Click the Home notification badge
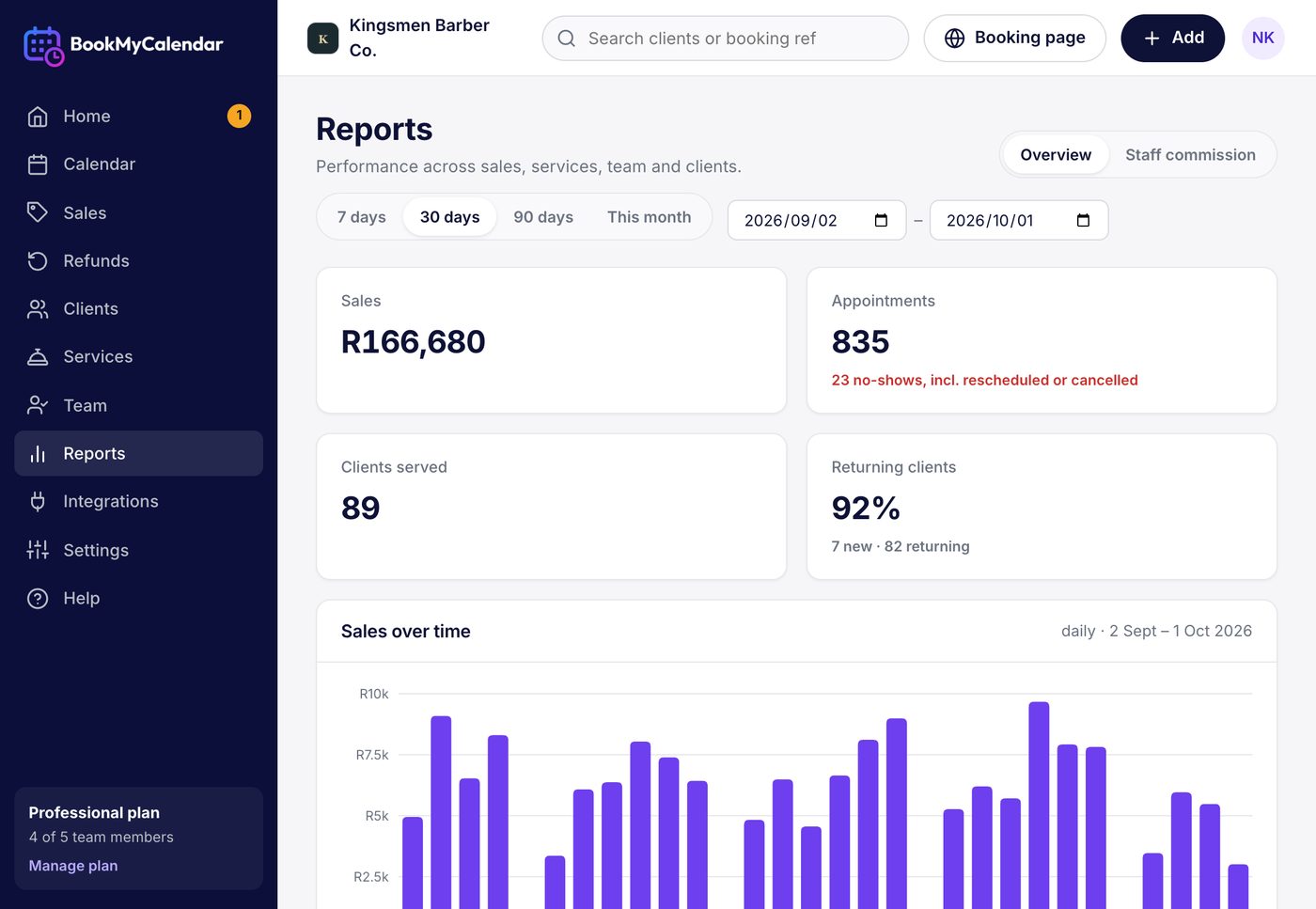 [x=239, y=116]
